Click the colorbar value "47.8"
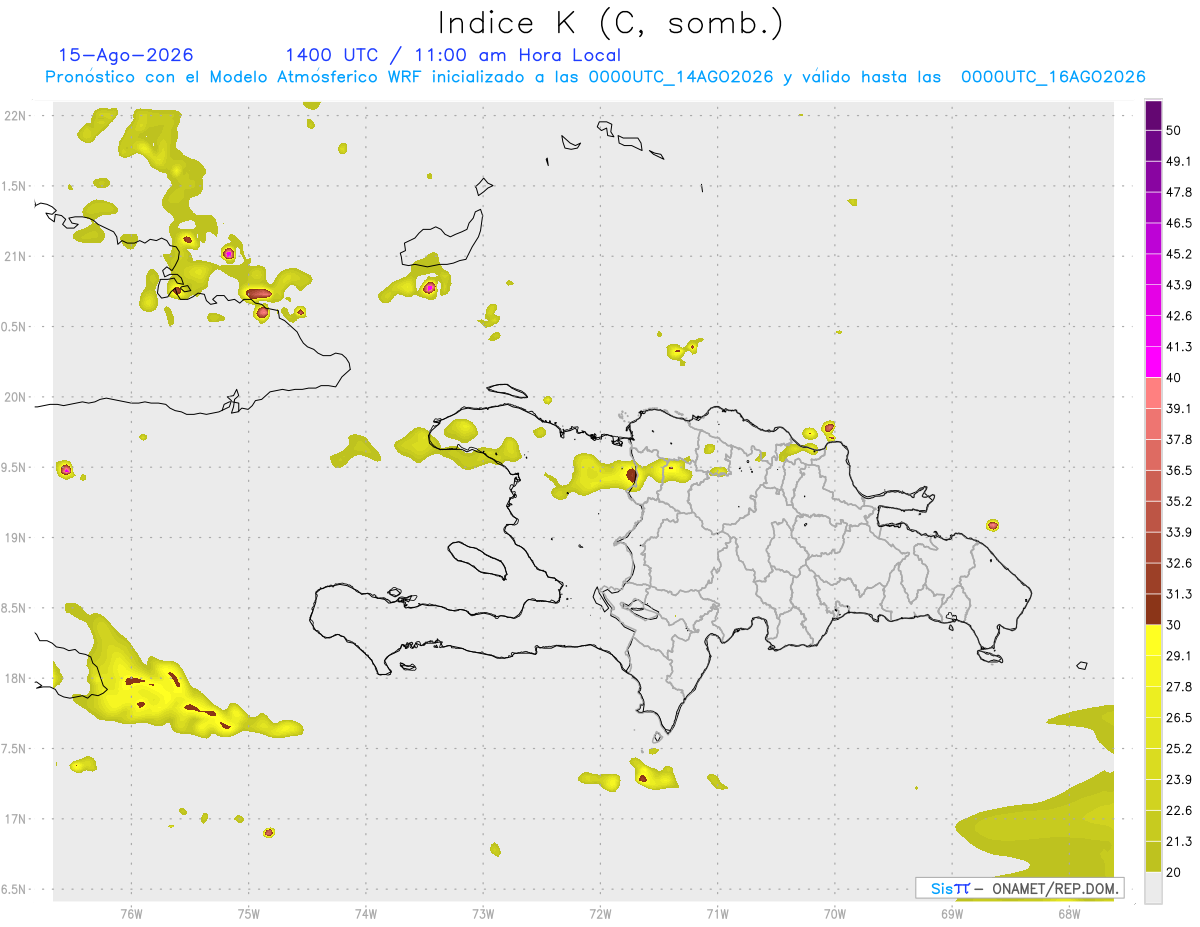 1180,193
